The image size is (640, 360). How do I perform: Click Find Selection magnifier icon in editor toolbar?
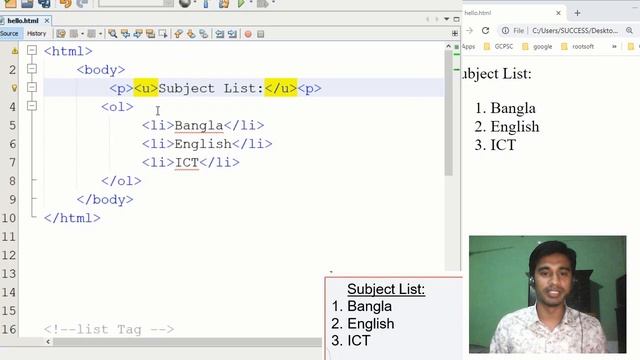[113, 34]
